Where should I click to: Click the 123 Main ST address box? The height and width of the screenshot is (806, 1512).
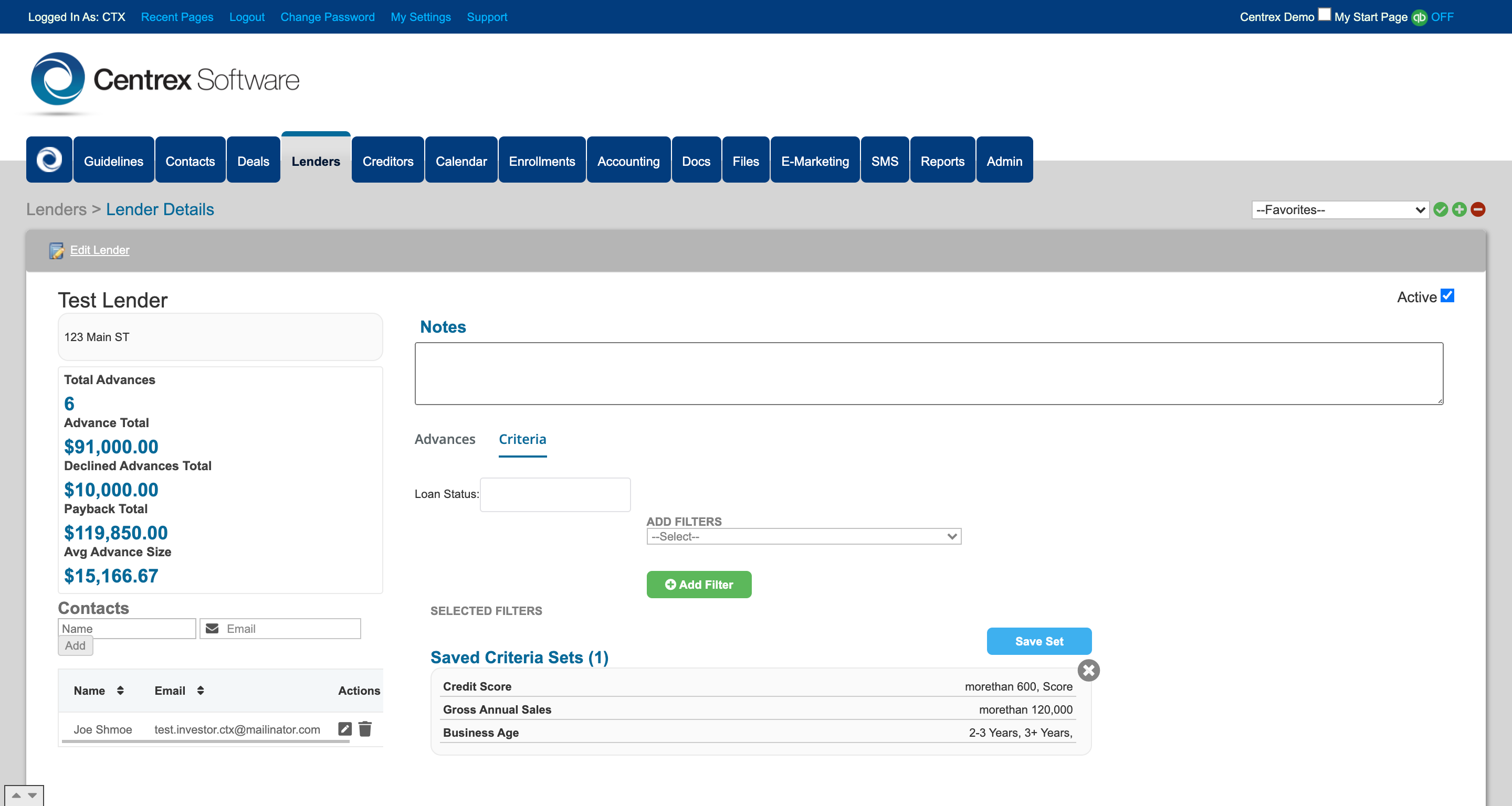[x=220, y=337]
